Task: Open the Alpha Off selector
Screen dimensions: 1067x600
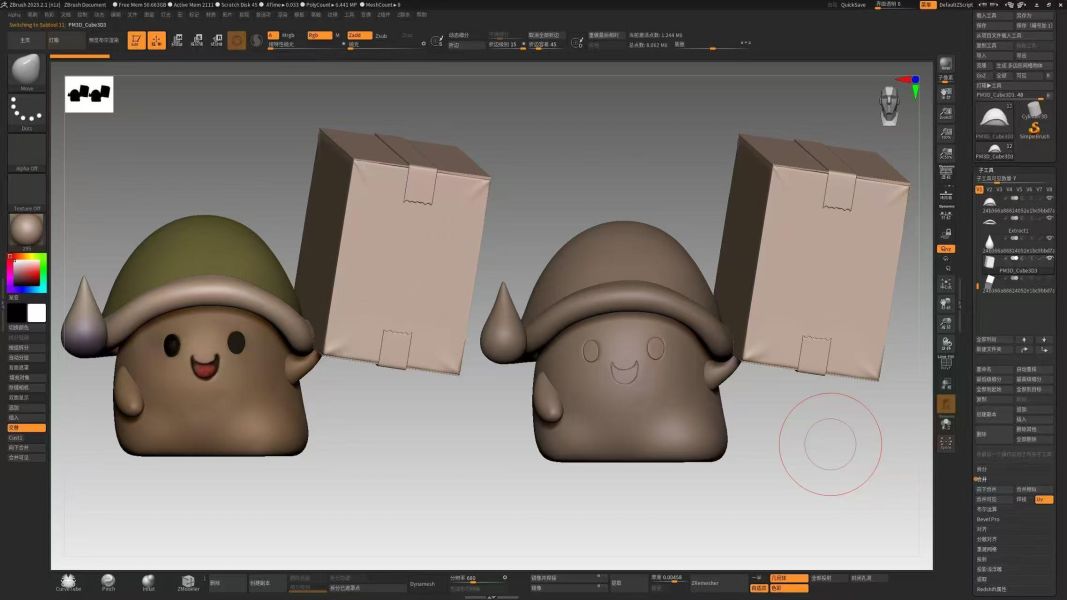Action: [x=27, y=153]
